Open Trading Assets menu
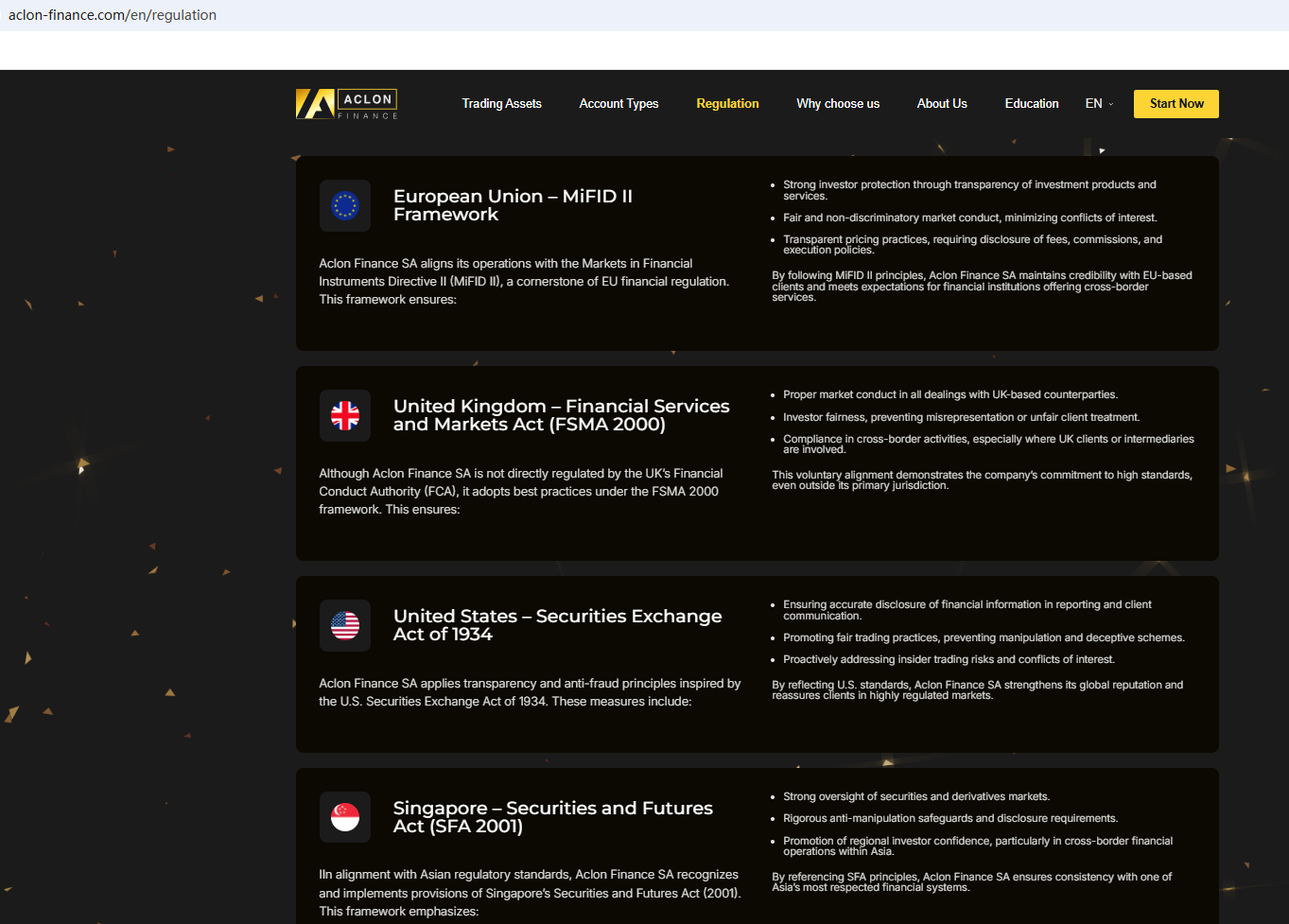Screen dimensions: 1289x924 point(501,104)
